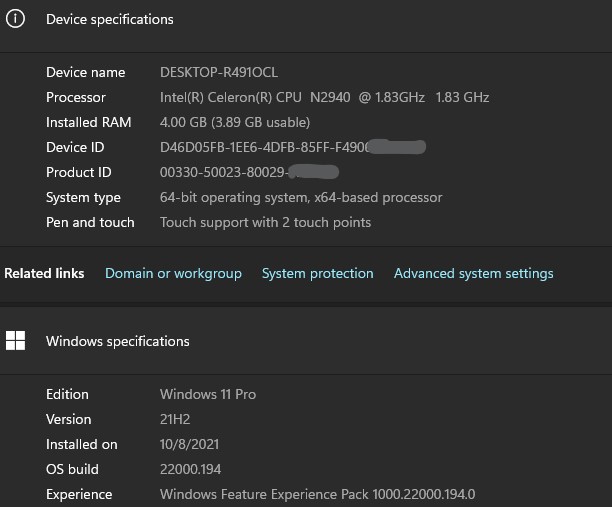This screenshot has width=612, height=507.
Task: Click the System type label
Action: pyautogui.click(x=83, y=198)
